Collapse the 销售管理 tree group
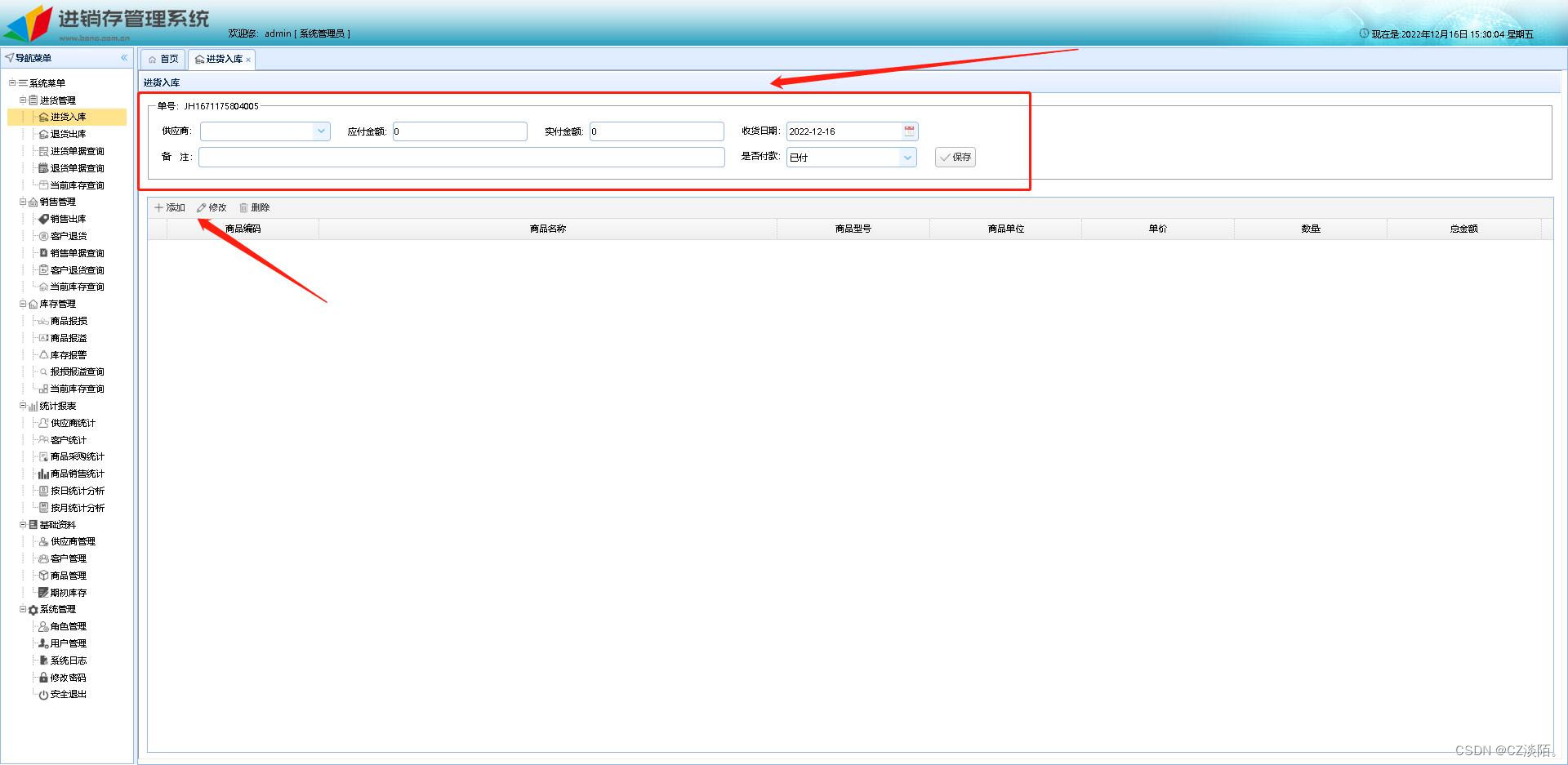 tap(23, 202)
